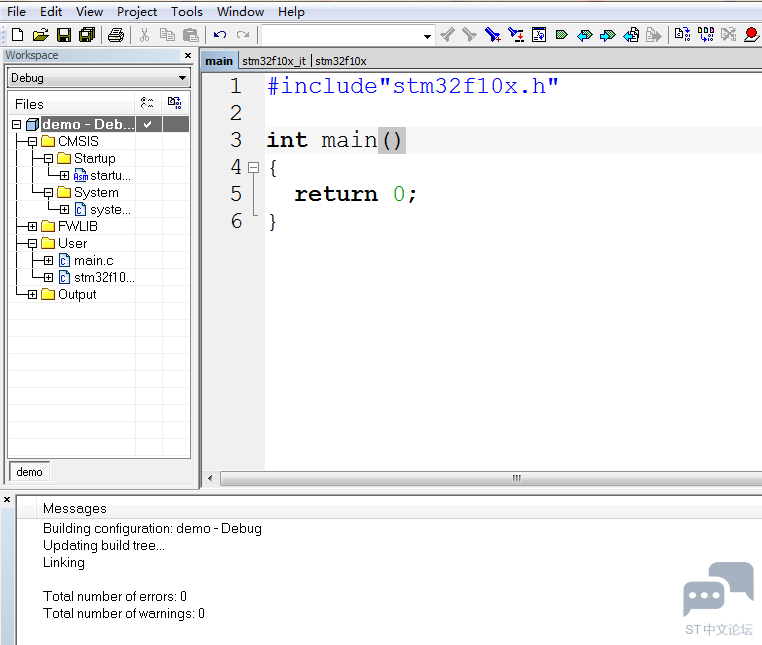Screen dimensions: 762x645
Task: Save the current file with floppy icon
Action: [x=64, y=35]
